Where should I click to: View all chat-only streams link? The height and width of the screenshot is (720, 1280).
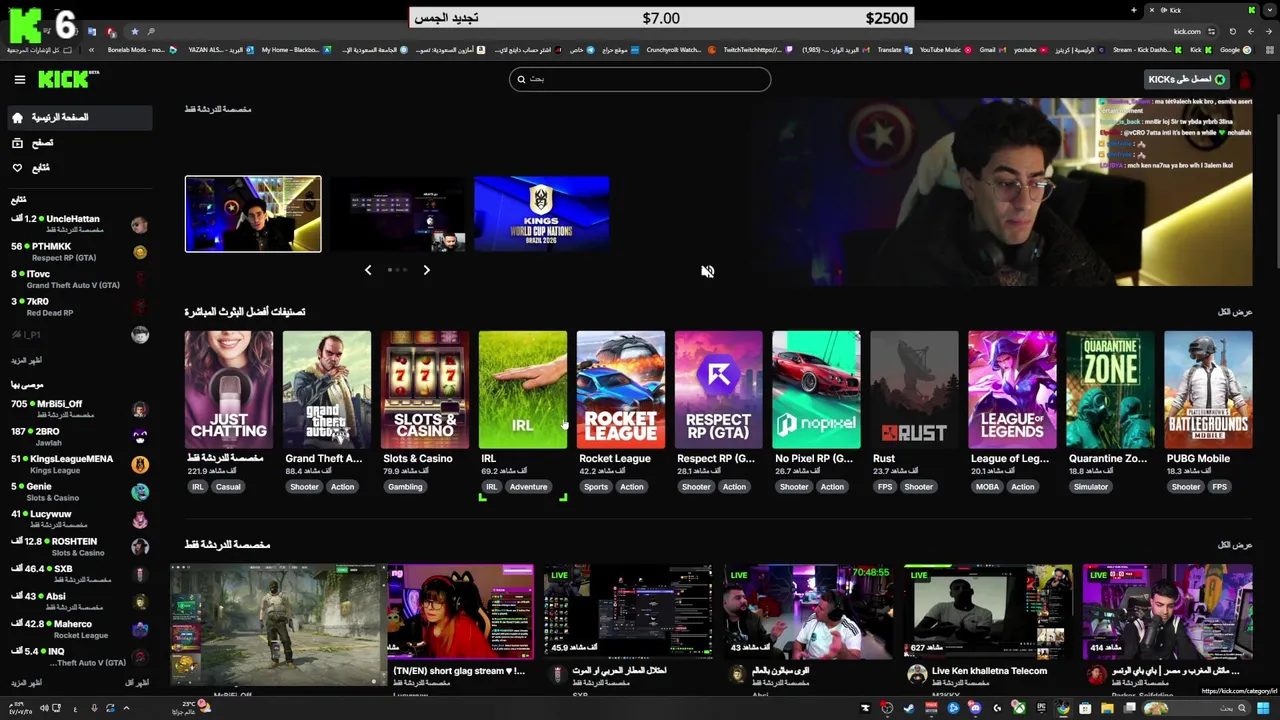click(x=1235, y=545)
